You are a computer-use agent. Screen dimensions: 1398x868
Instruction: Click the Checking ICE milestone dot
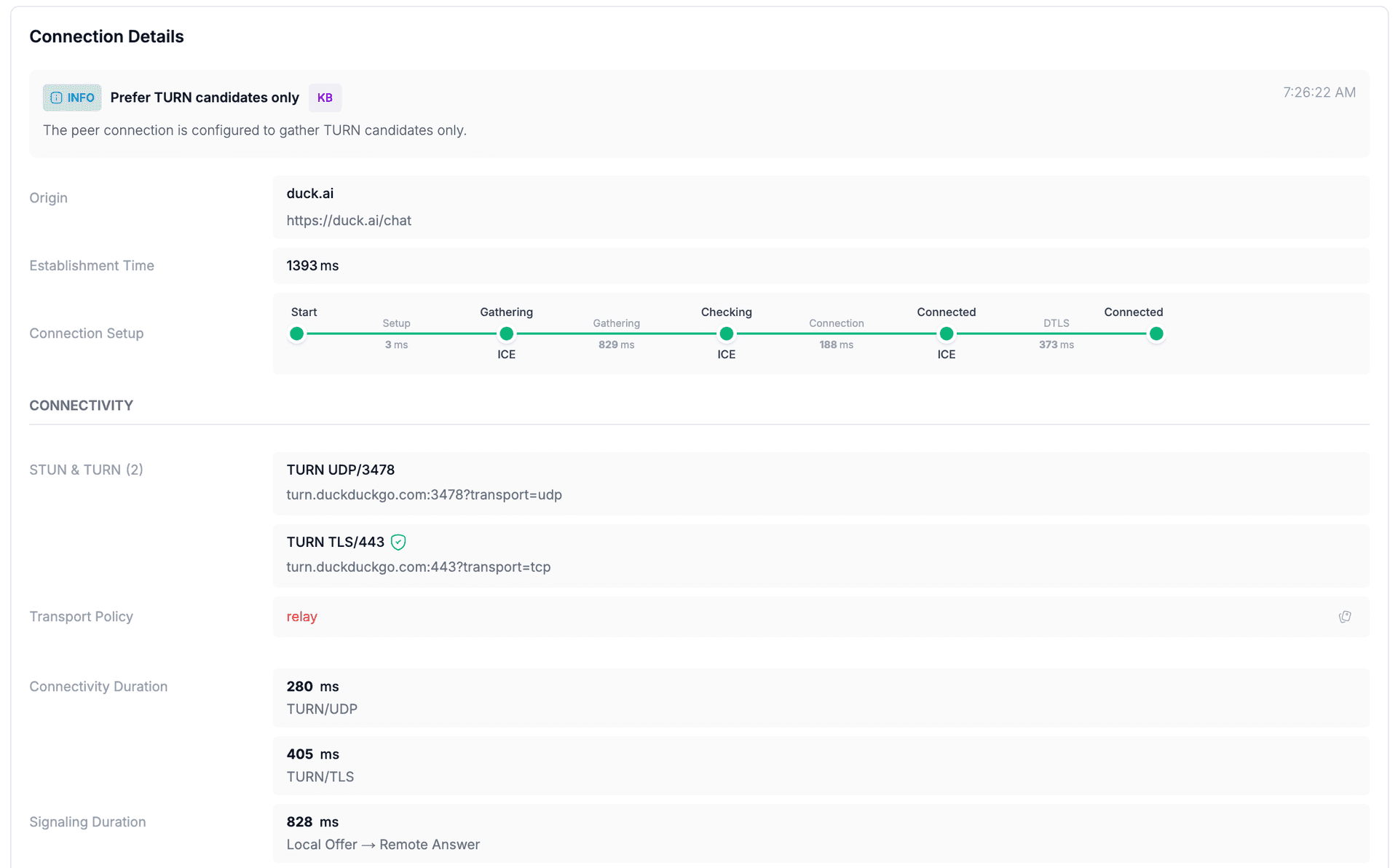726,334
